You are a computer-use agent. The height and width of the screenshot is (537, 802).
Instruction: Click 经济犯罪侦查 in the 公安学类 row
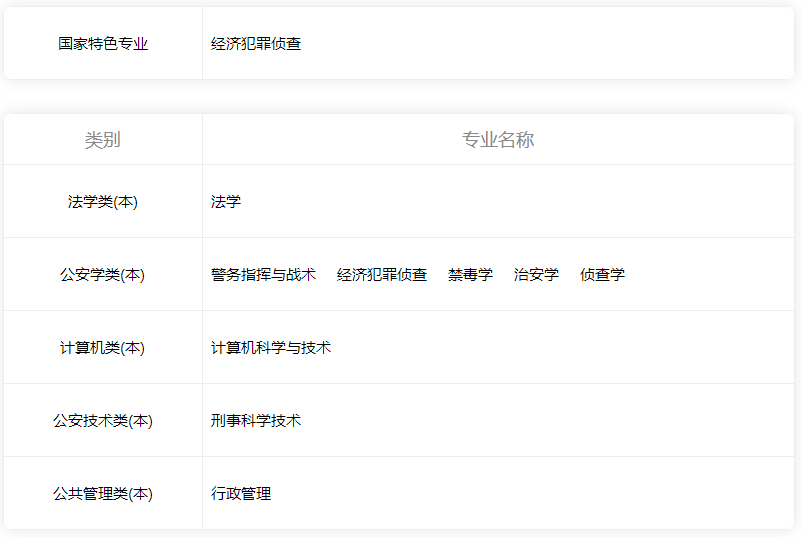[382, 275]
